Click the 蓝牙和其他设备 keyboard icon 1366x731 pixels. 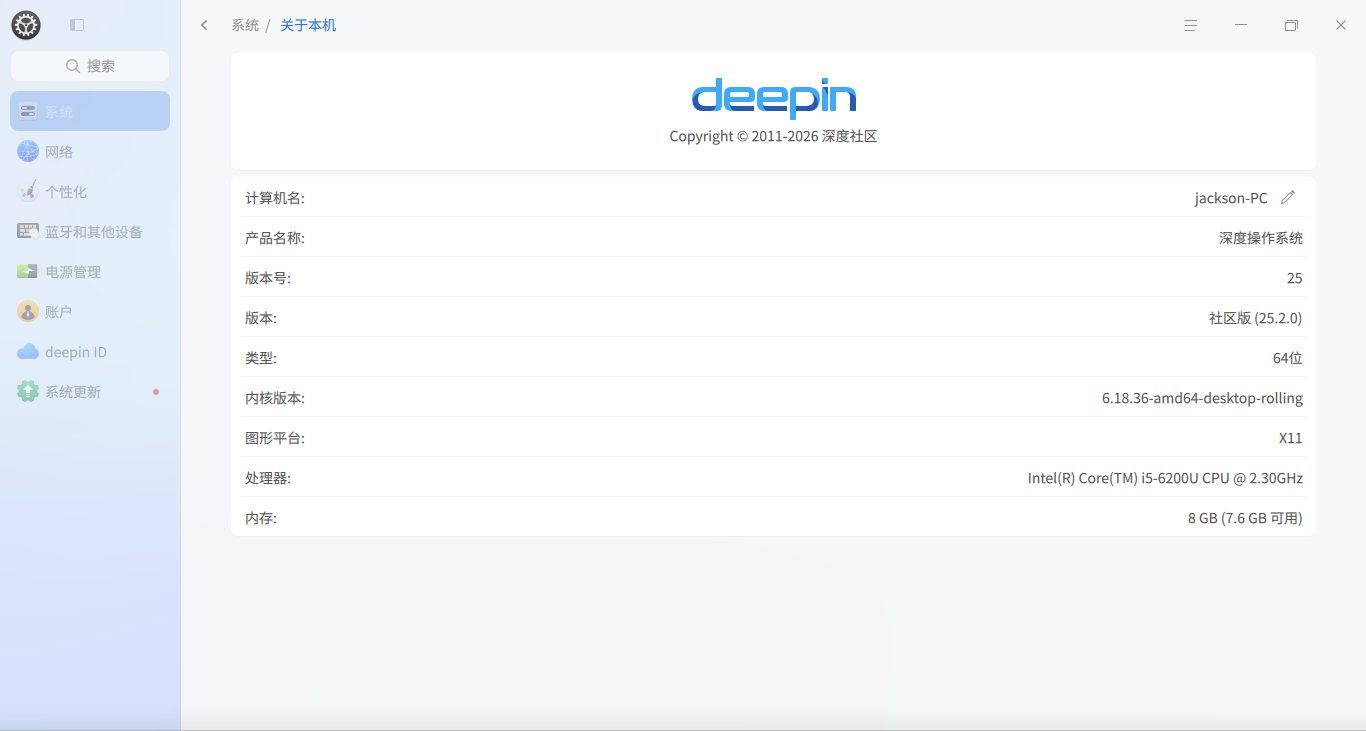[x=28, y=231]
